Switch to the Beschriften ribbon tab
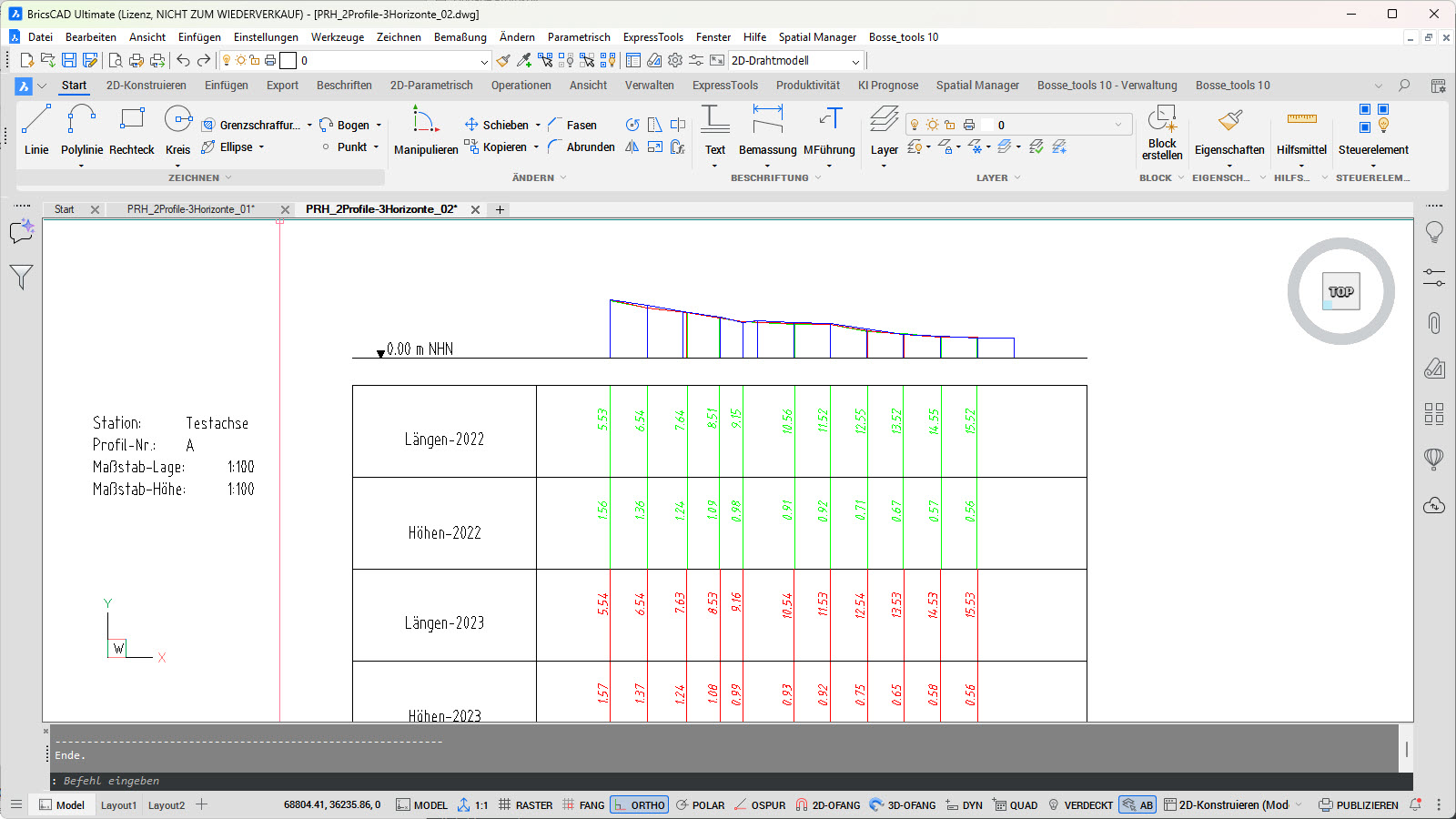The width and height of the screenshot is (1456, 819). click(344, 86)
